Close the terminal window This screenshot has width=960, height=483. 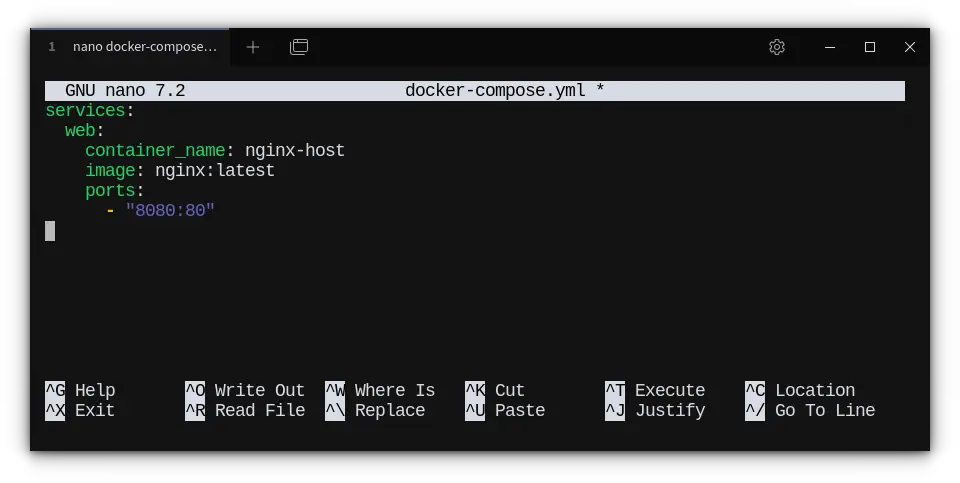910,47
